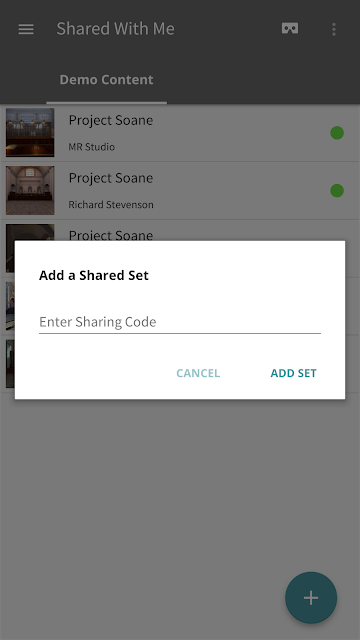Cancel the Add a Shared Set dialog

(x=198, y=373)
